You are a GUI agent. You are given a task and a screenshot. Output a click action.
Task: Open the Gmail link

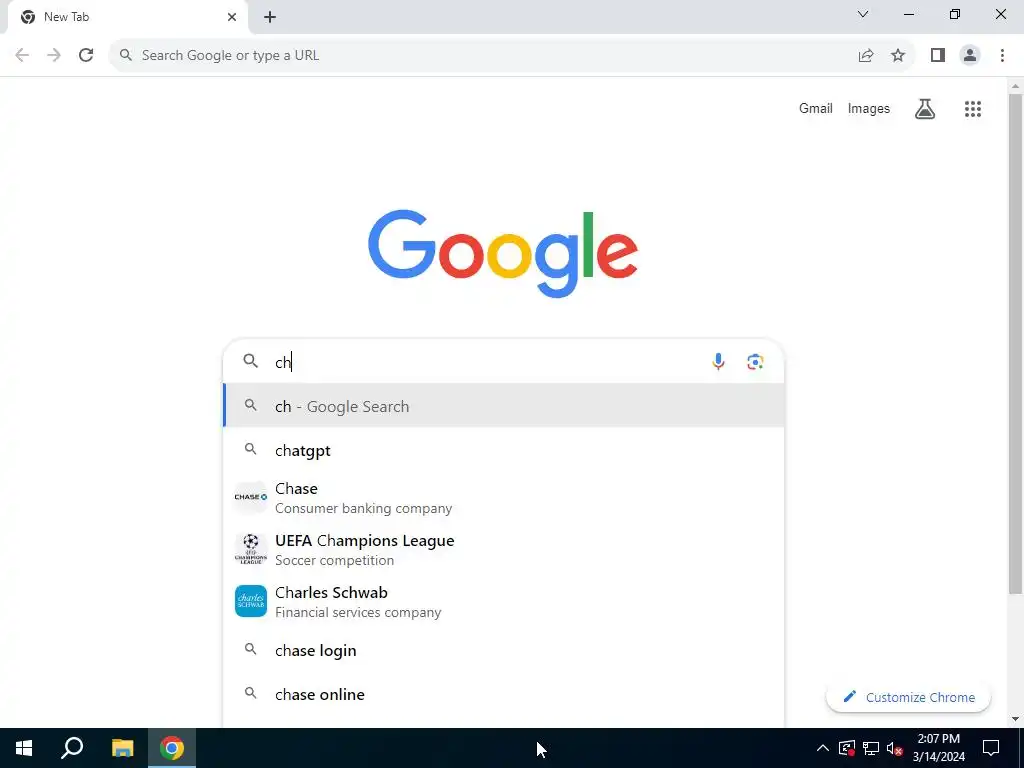(816, 108)
